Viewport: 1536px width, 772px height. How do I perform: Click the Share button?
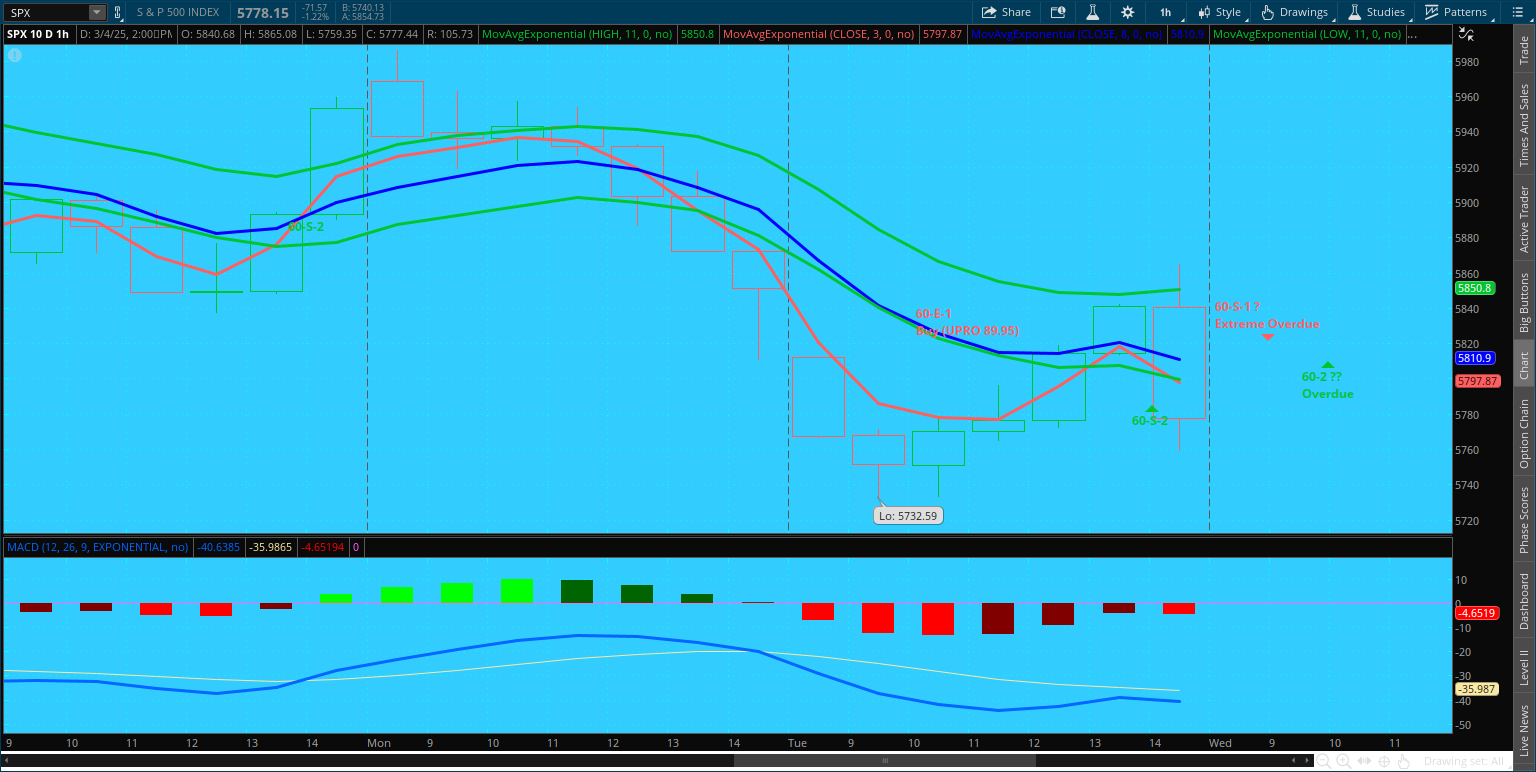pos(1006,12)
